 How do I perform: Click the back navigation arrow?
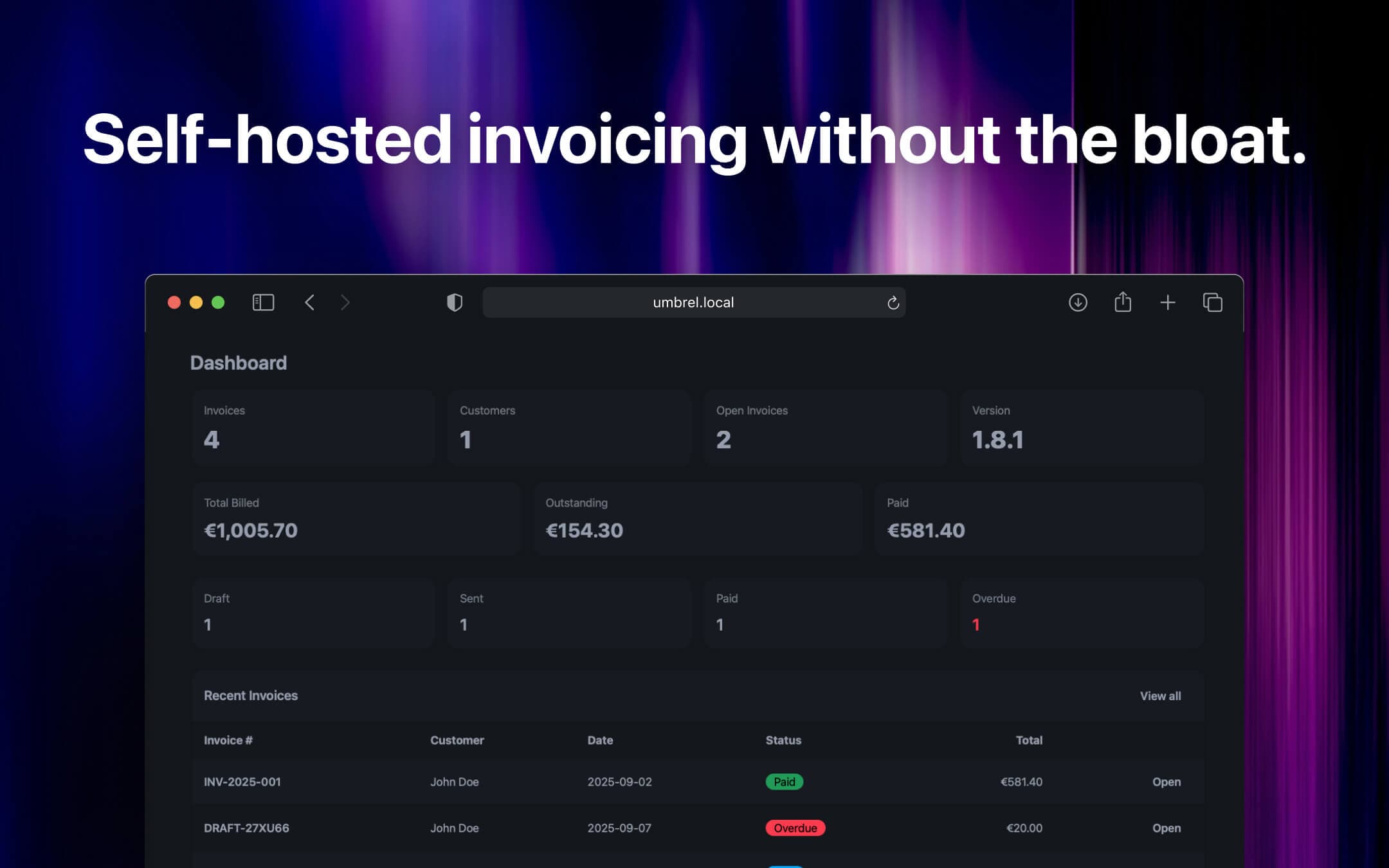(x=309, y=302)
